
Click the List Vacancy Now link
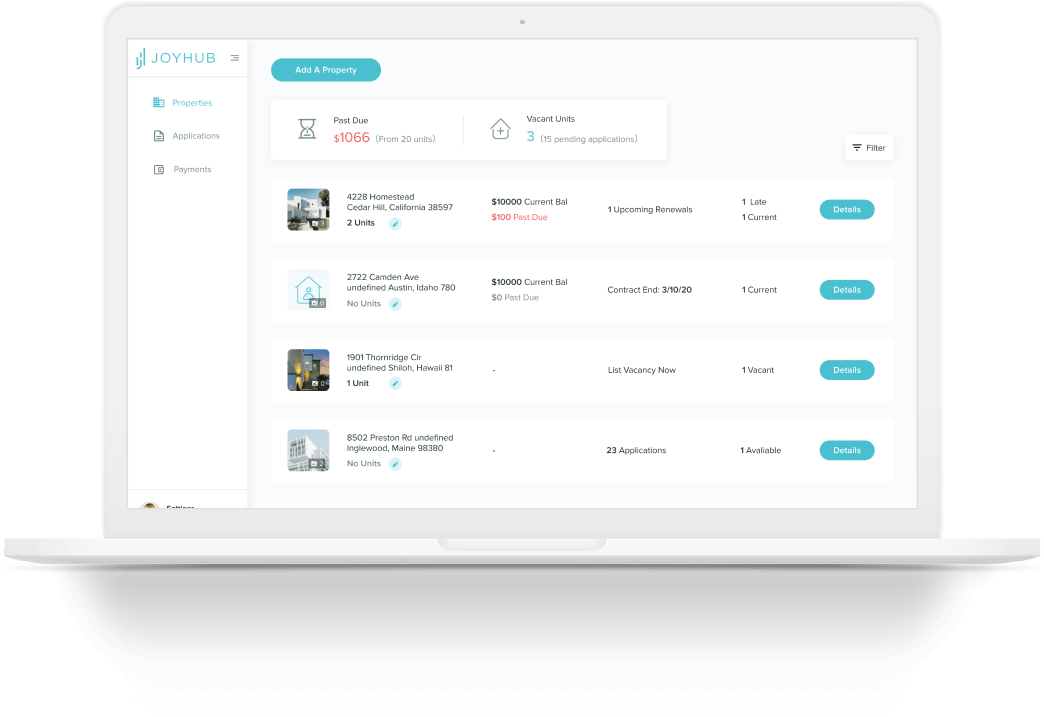(641, 370)
